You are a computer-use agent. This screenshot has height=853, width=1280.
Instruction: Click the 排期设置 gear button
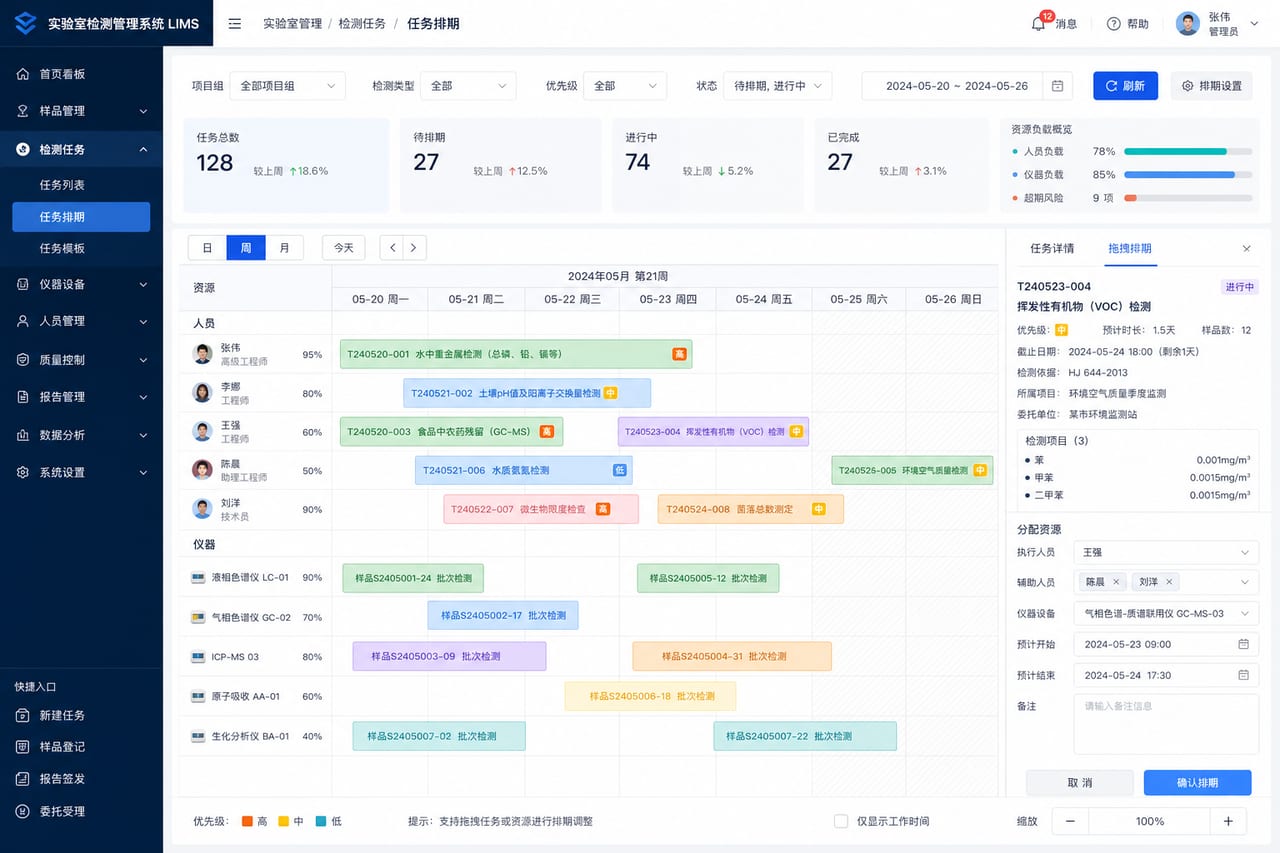click(1212, 86)
